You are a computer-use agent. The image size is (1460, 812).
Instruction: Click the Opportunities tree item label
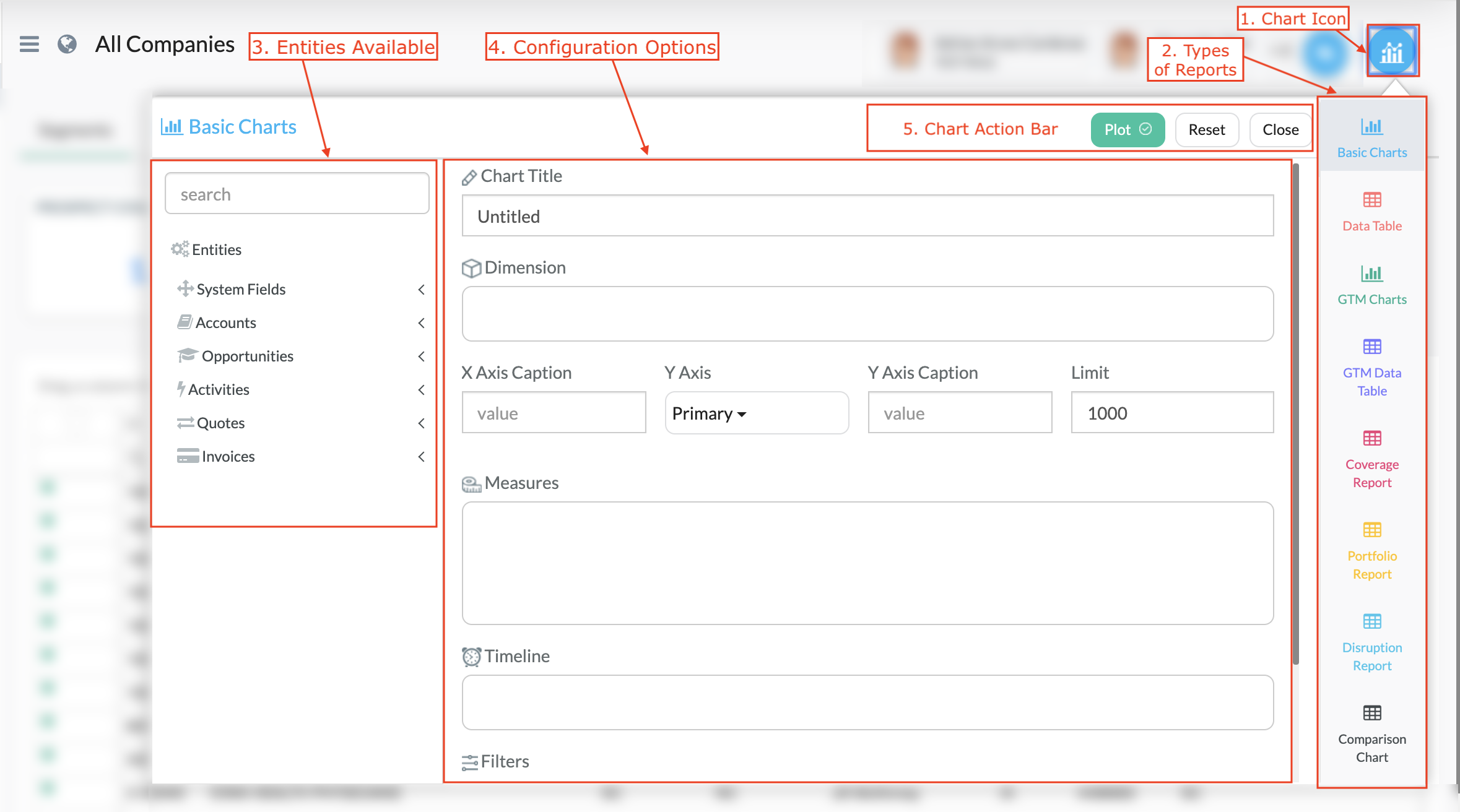(x=247, y=356)
